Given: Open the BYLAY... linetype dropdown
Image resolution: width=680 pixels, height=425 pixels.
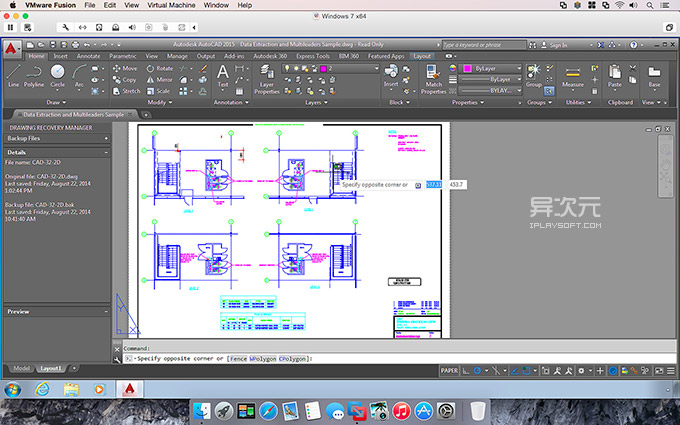Looking at the screenshot, I should [519, 91].
